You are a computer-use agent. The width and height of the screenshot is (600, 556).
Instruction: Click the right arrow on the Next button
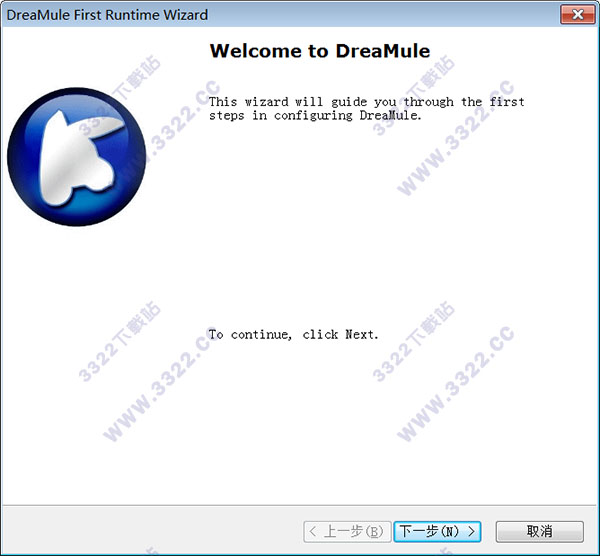tap(471, 531)
